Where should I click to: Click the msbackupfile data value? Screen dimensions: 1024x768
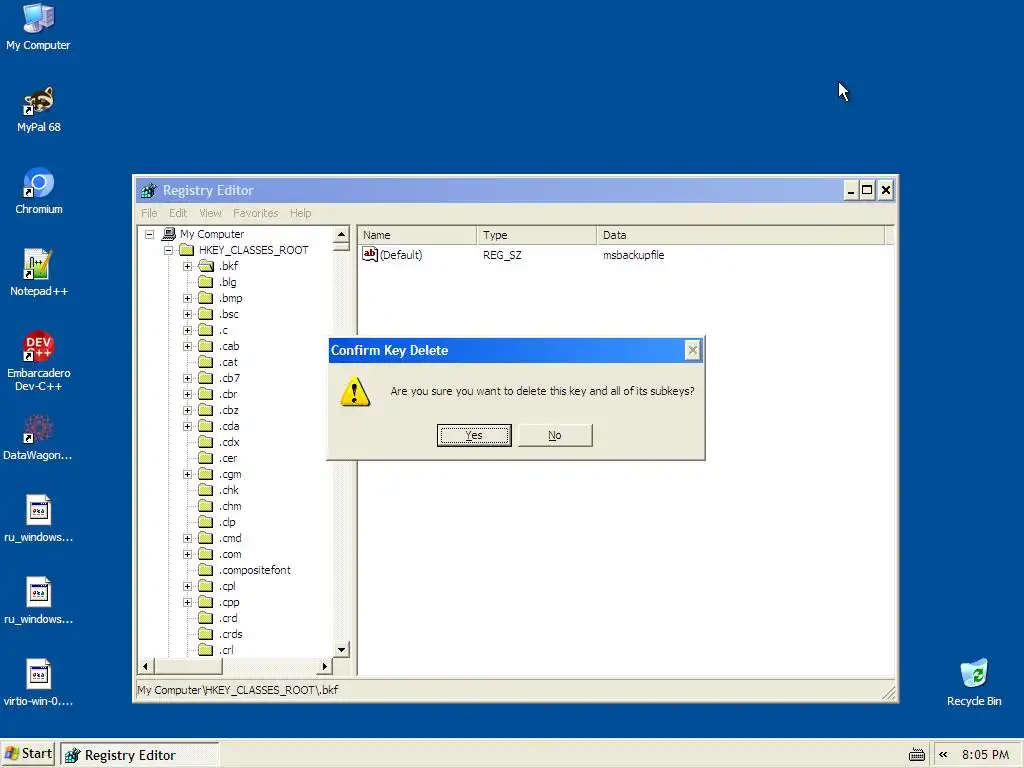[633, 255]
